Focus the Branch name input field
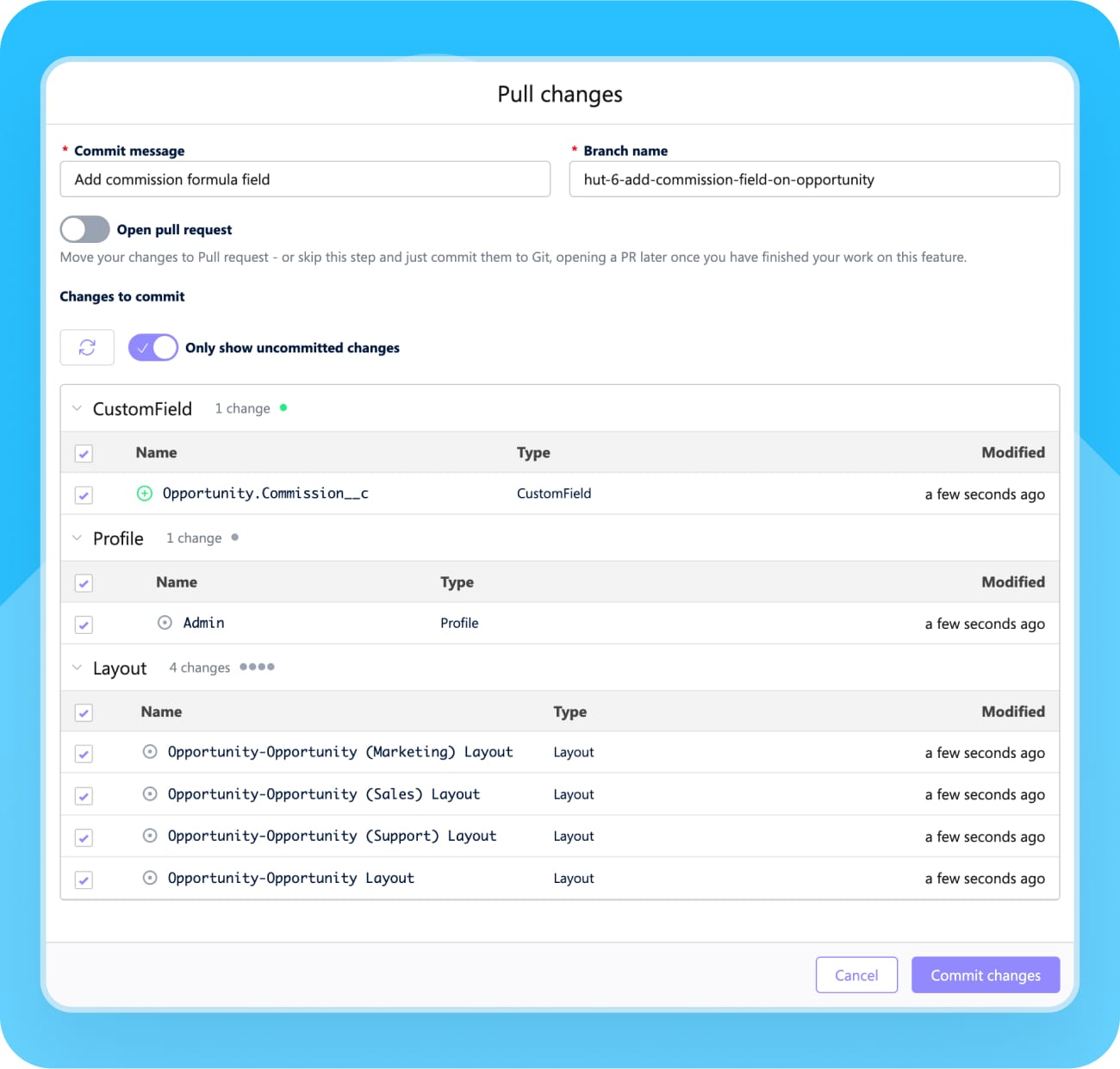 pyautogui.click(x=814, y=179)
